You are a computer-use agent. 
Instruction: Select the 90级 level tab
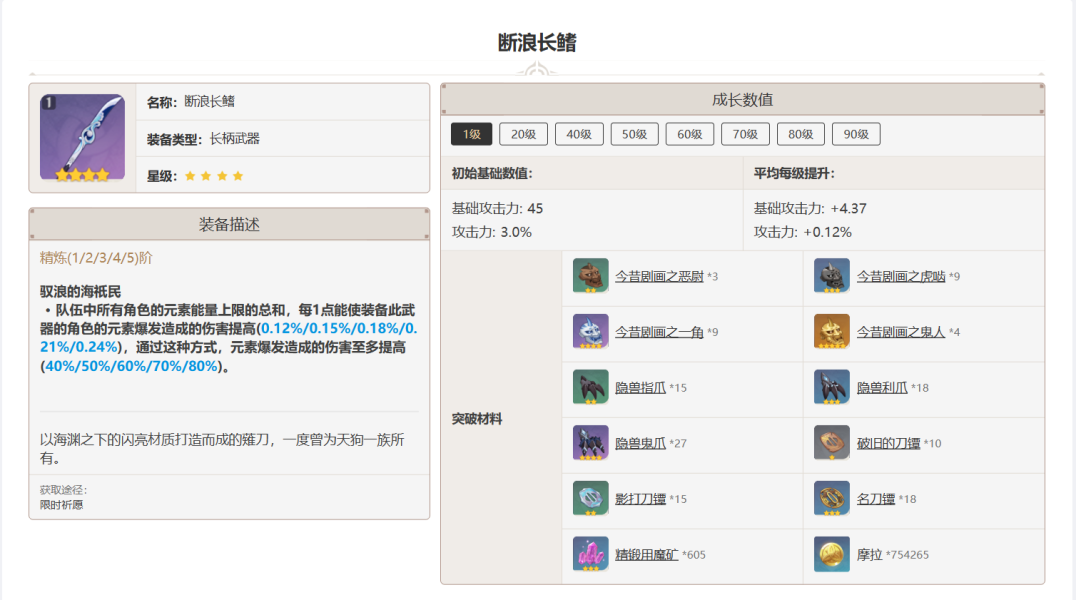(x=855, y=134)
